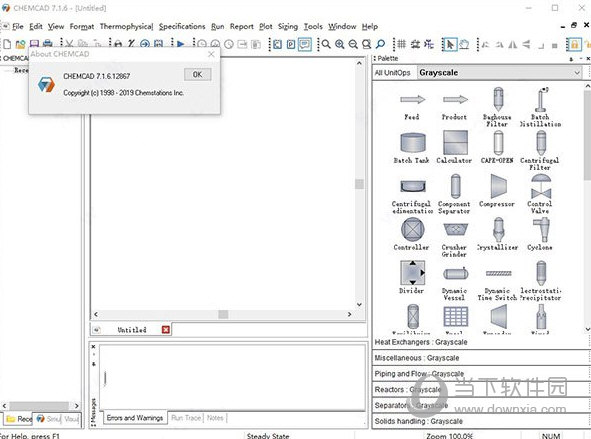Expand Miscellaneous : Grayscale palette group

tap(481, 358)
